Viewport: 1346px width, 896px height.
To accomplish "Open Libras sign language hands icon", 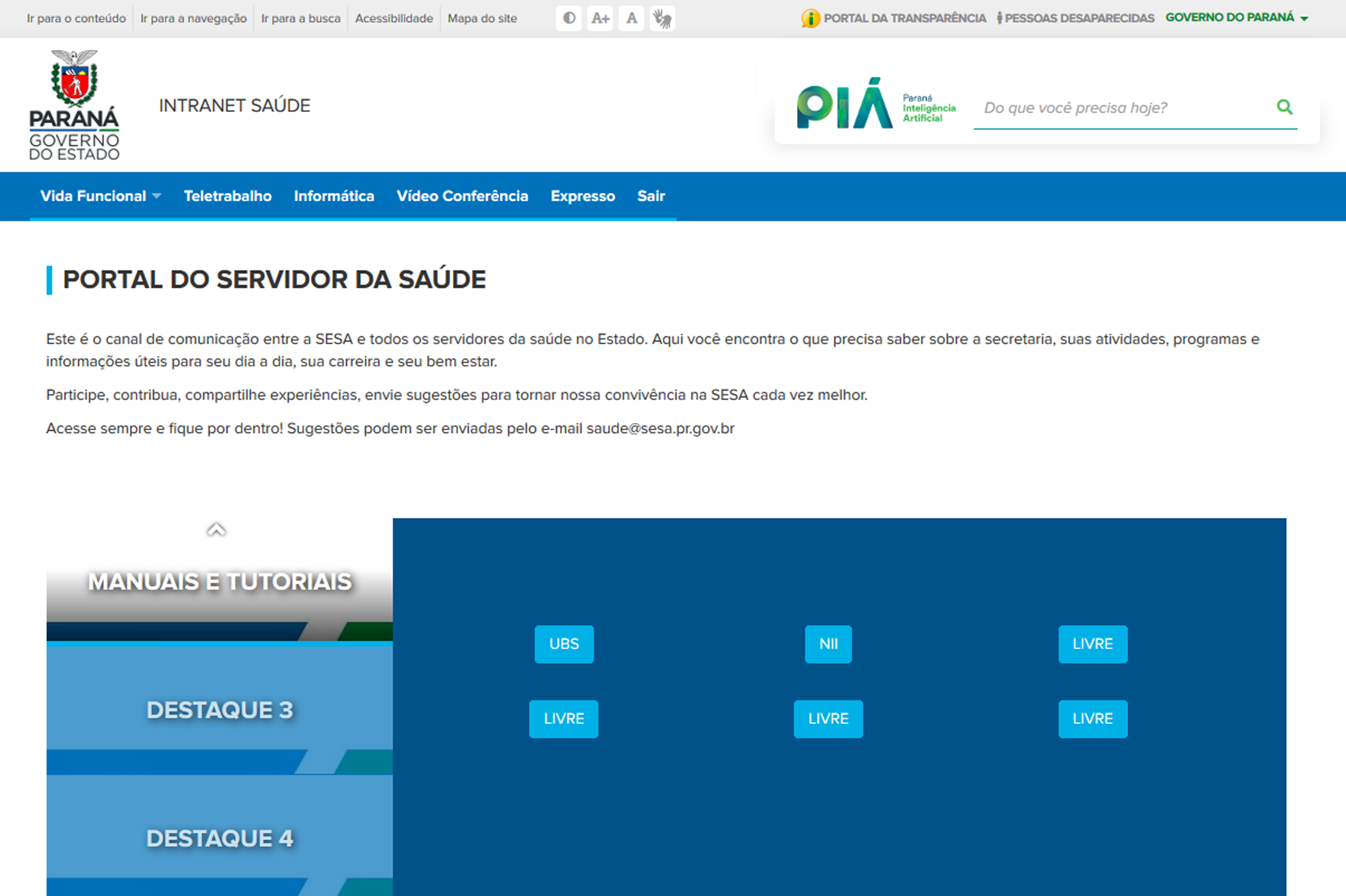I will (662, 18).
